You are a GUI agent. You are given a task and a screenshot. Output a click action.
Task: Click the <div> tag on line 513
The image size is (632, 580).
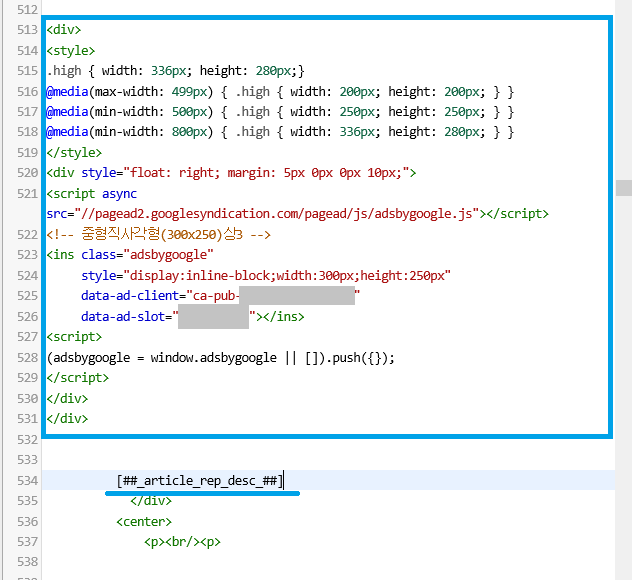(x=64, y=30)
